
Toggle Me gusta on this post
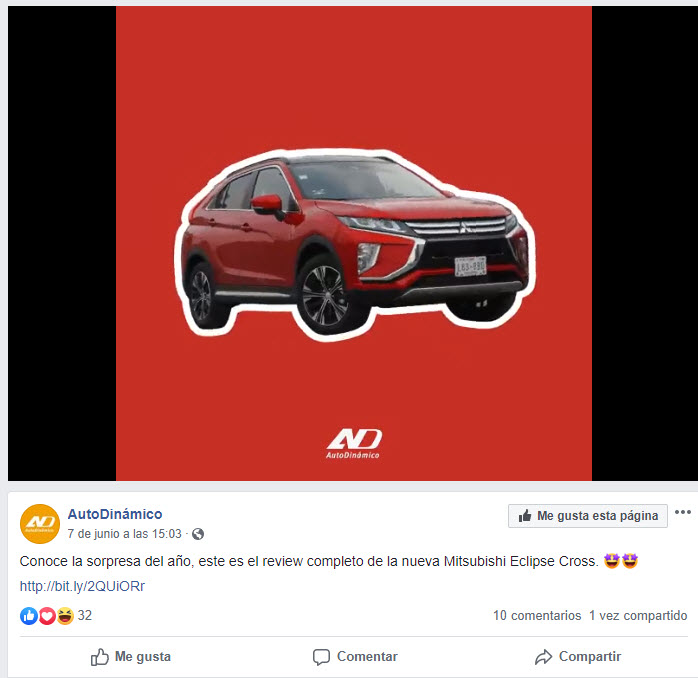click(x=131, y=657)
